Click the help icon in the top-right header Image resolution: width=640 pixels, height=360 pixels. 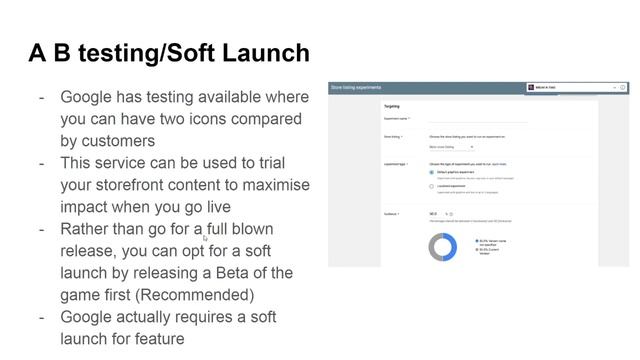(622, 87)
